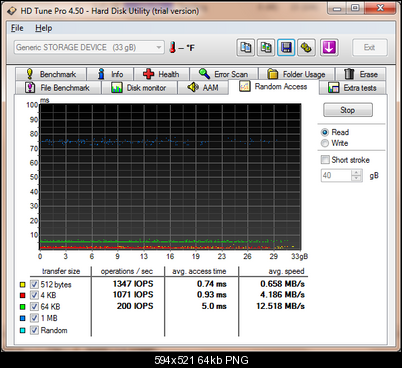Viewport: 402px width, 368px height.
Task: Increase short stroke size with up arrow
Action: tap(356, 173)
